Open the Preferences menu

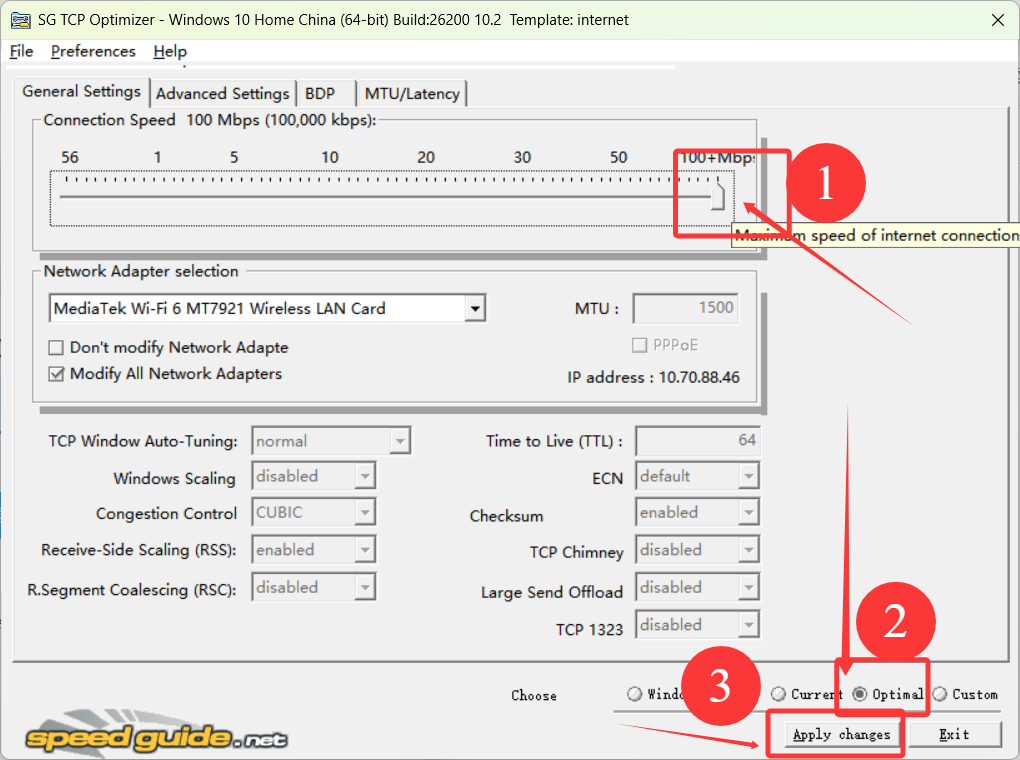click(93, 51)
